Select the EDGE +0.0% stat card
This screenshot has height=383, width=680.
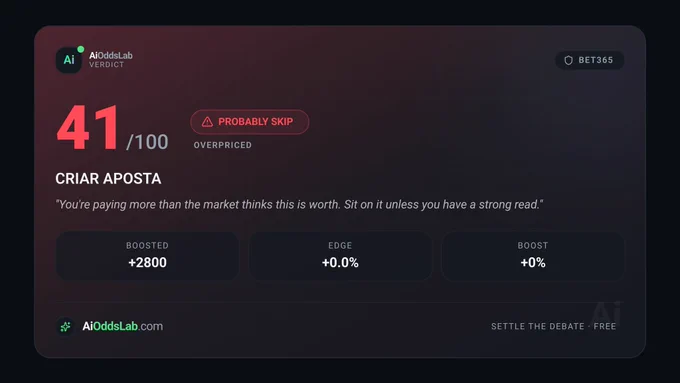(340, 255)
